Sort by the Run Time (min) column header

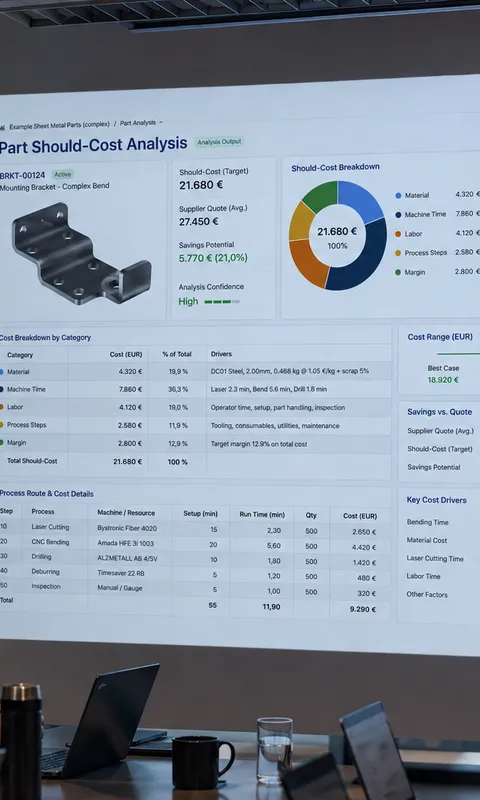click(x=262, y=515)
